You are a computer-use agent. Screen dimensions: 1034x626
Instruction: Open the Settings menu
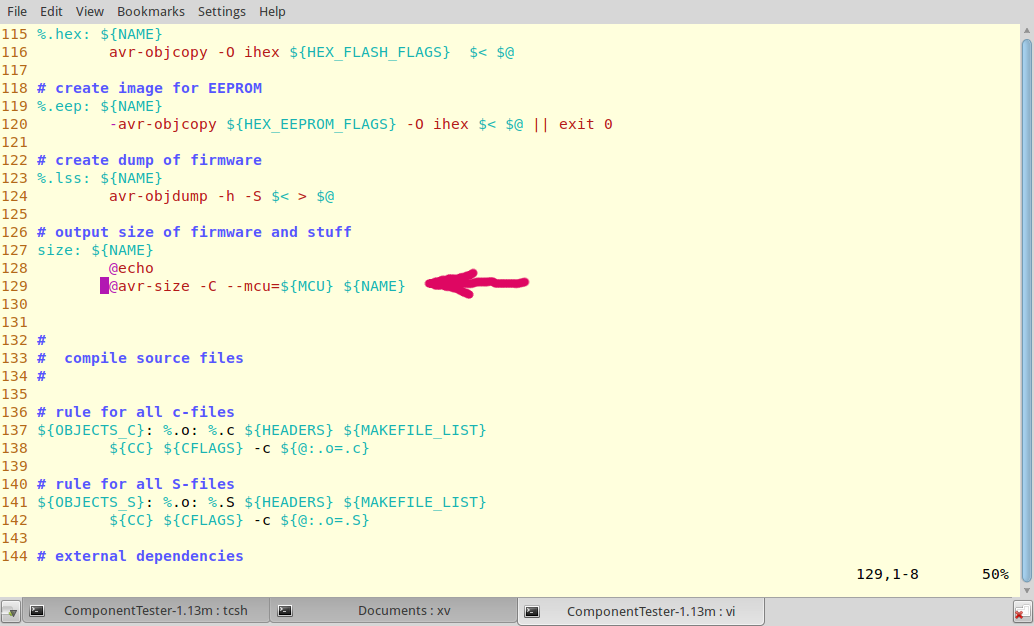click(x=222, y=11)
